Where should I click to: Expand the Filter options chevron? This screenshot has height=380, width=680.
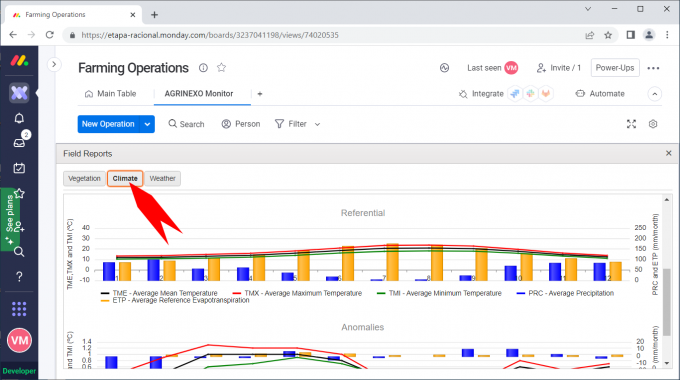(317, 124)
